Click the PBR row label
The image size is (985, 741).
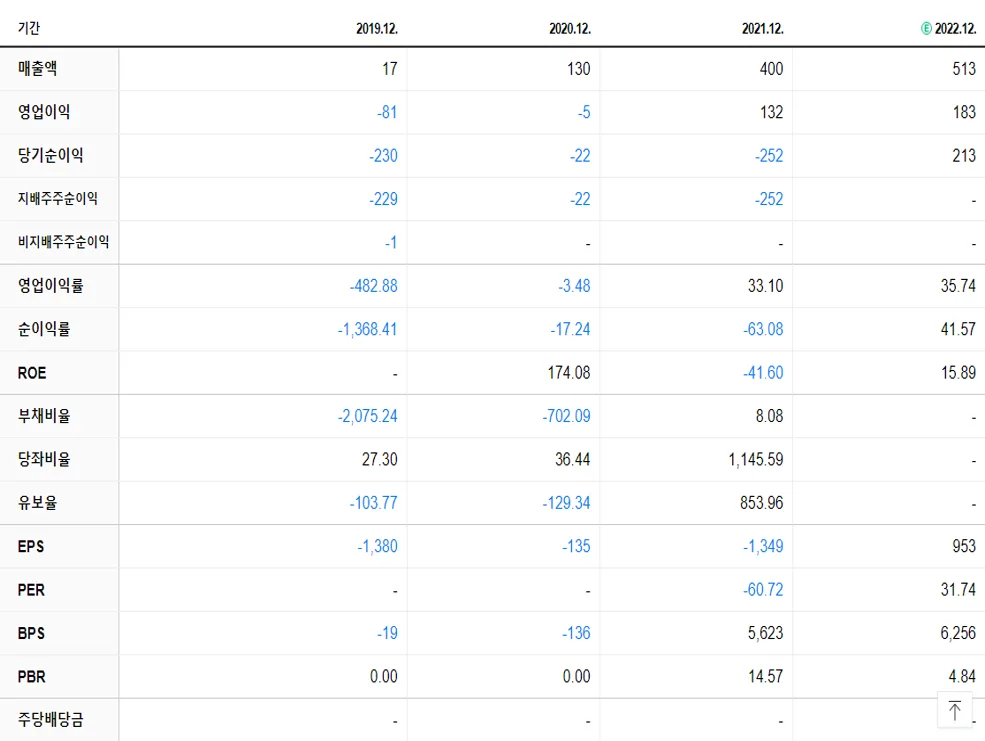click(x=31, y=676)
